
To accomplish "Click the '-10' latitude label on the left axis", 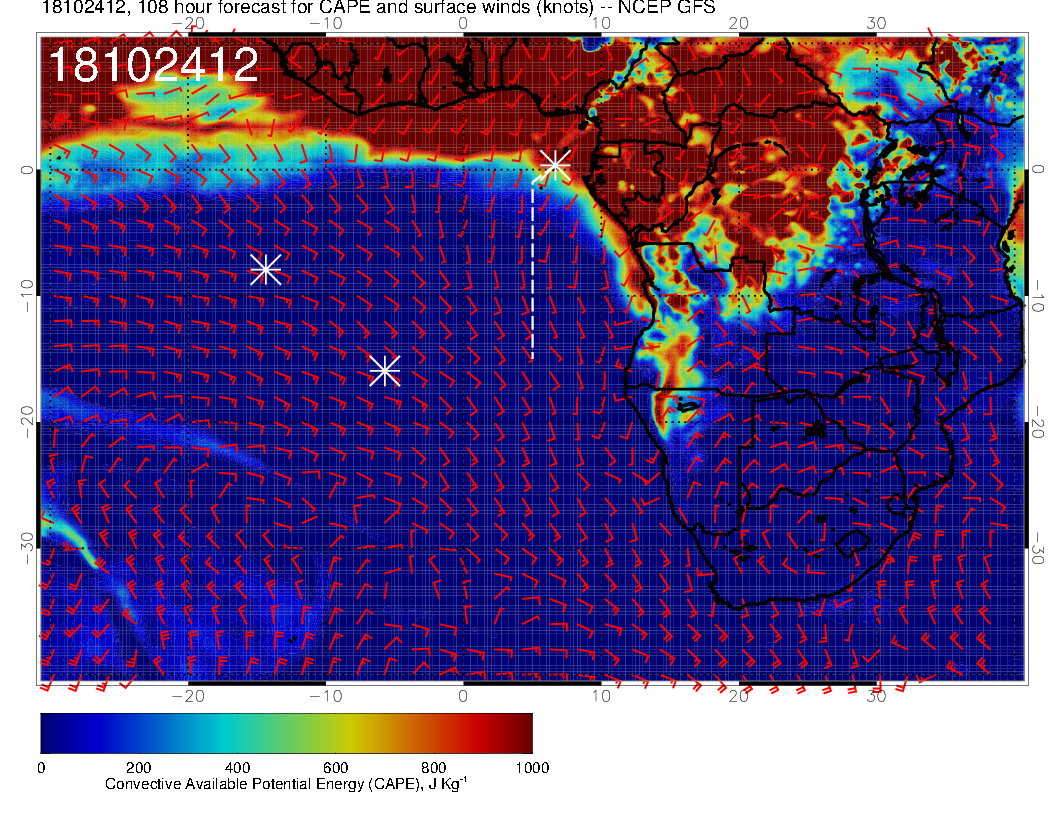I will tap(27, 295).
